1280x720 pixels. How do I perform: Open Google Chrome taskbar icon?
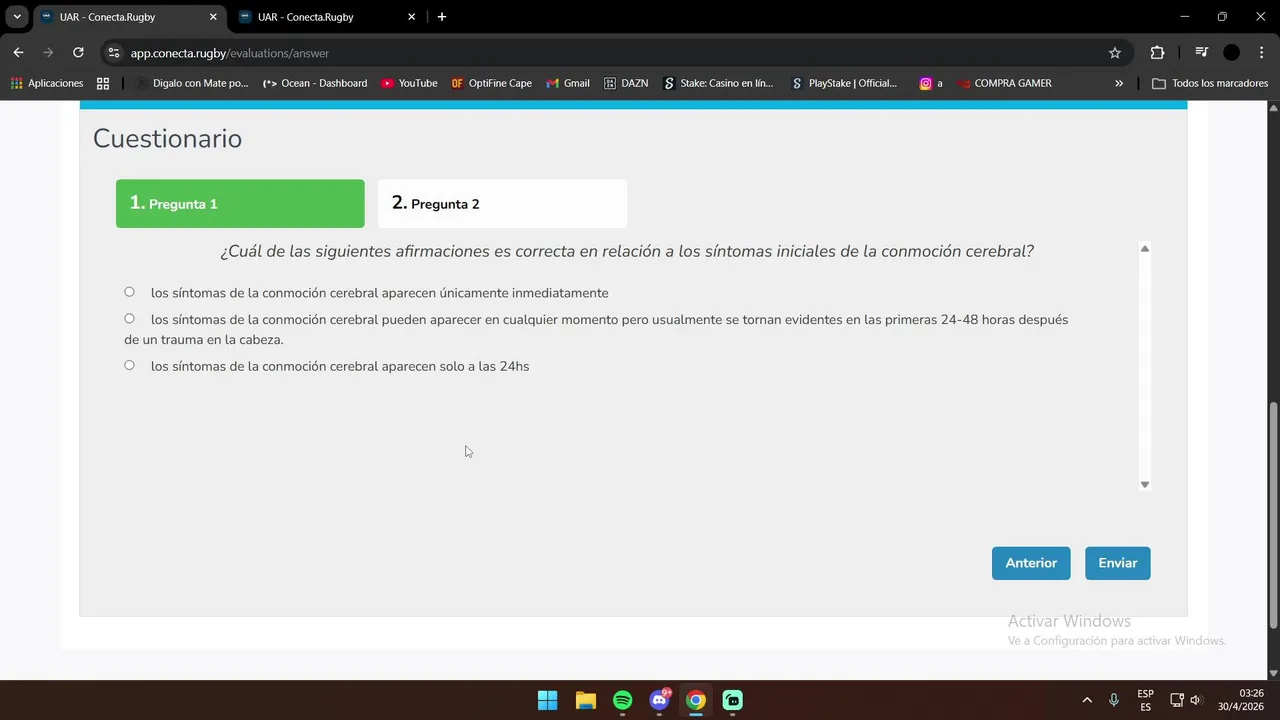[696, 700]
